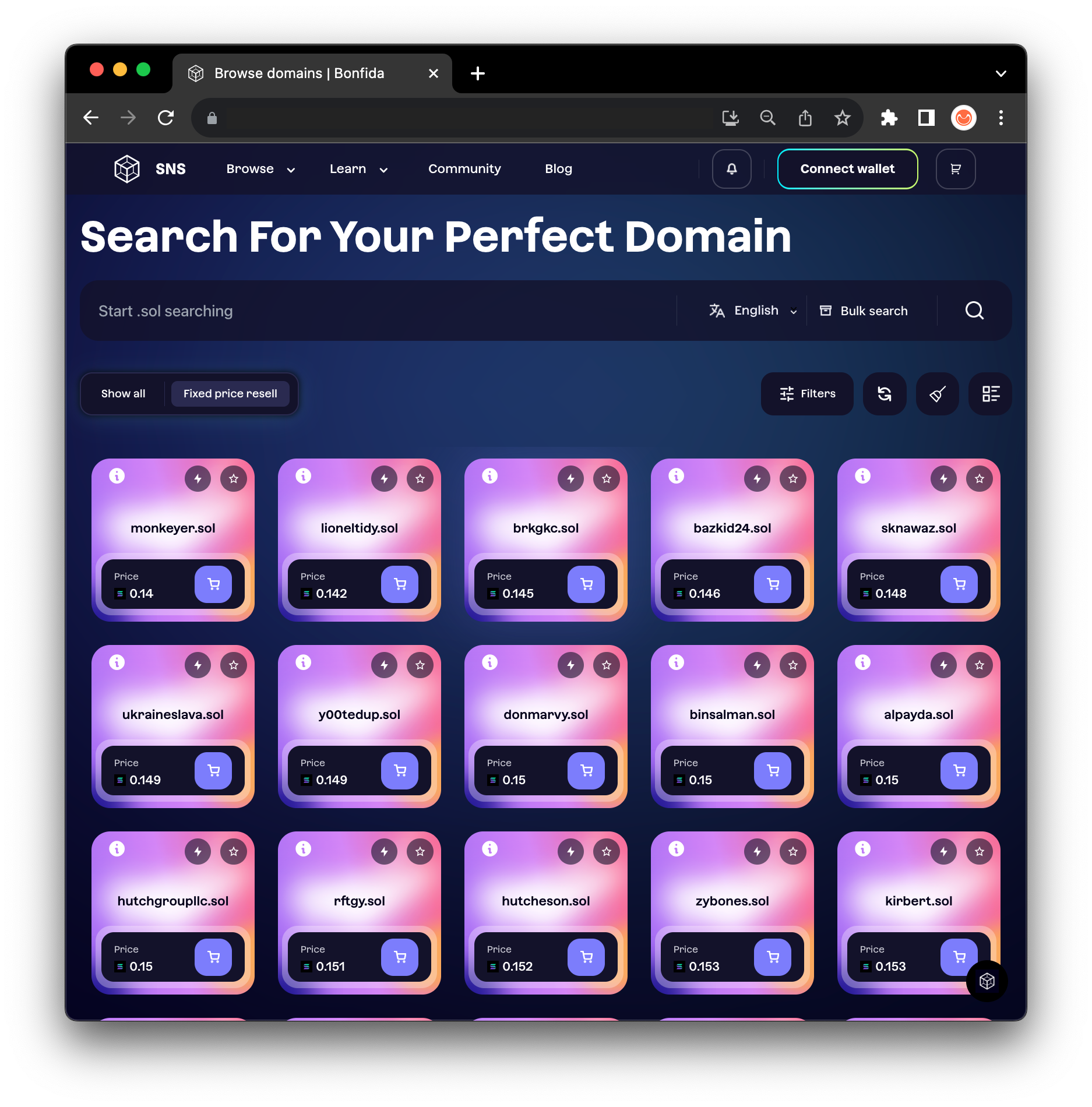This screenshot has height=1107, width=1092.
Task: Add bazkid24.sol to cart
Action: [x=773, y=584]
